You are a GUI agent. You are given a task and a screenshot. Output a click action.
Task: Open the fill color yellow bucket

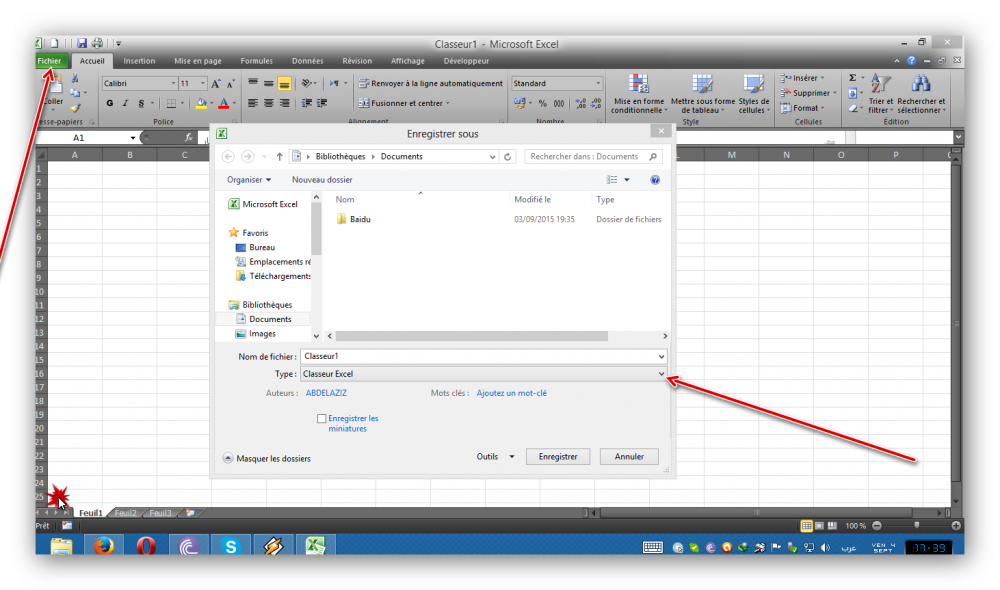click(202, 103)
